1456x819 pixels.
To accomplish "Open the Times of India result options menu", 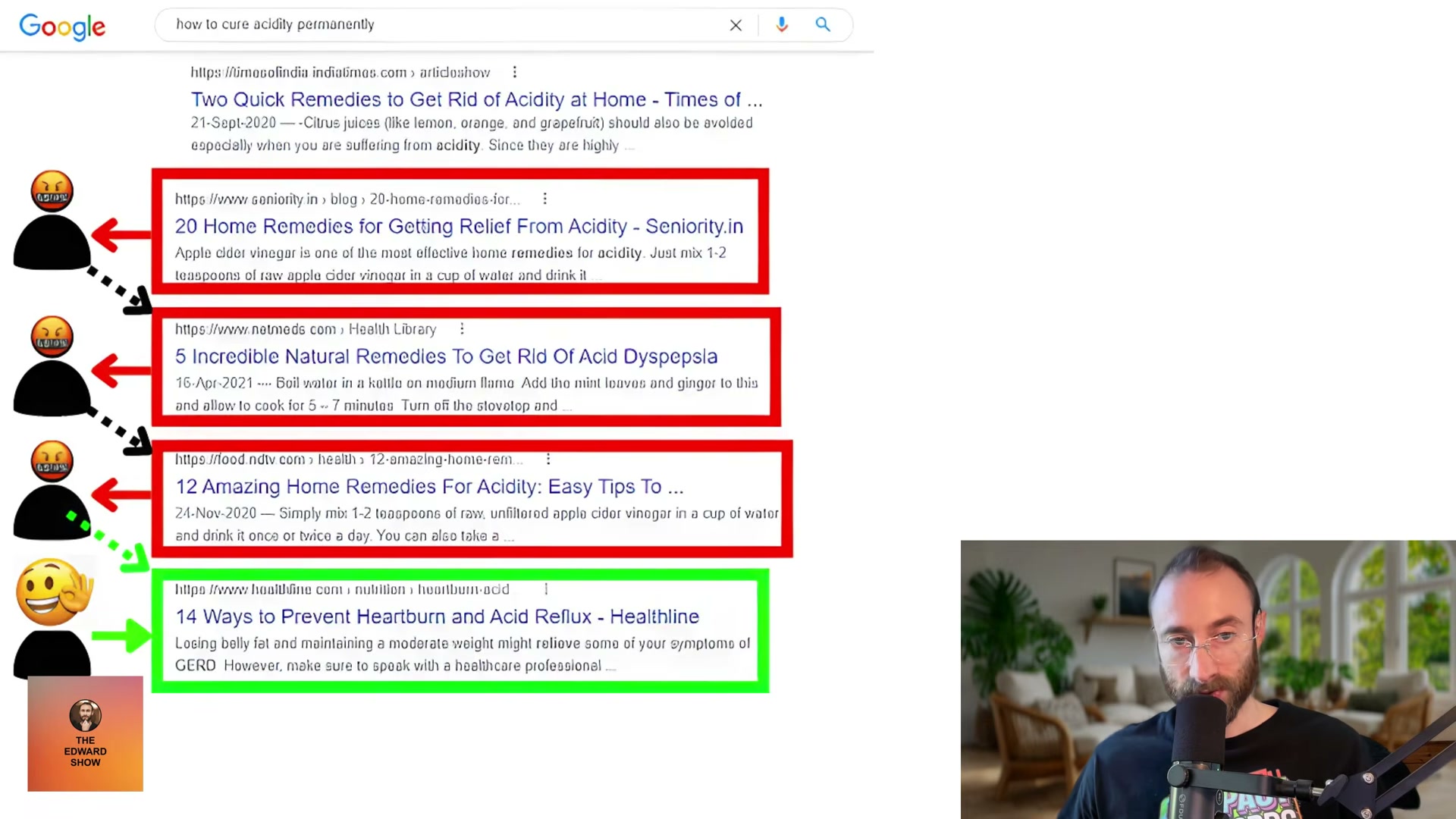I will pos(515,72).
